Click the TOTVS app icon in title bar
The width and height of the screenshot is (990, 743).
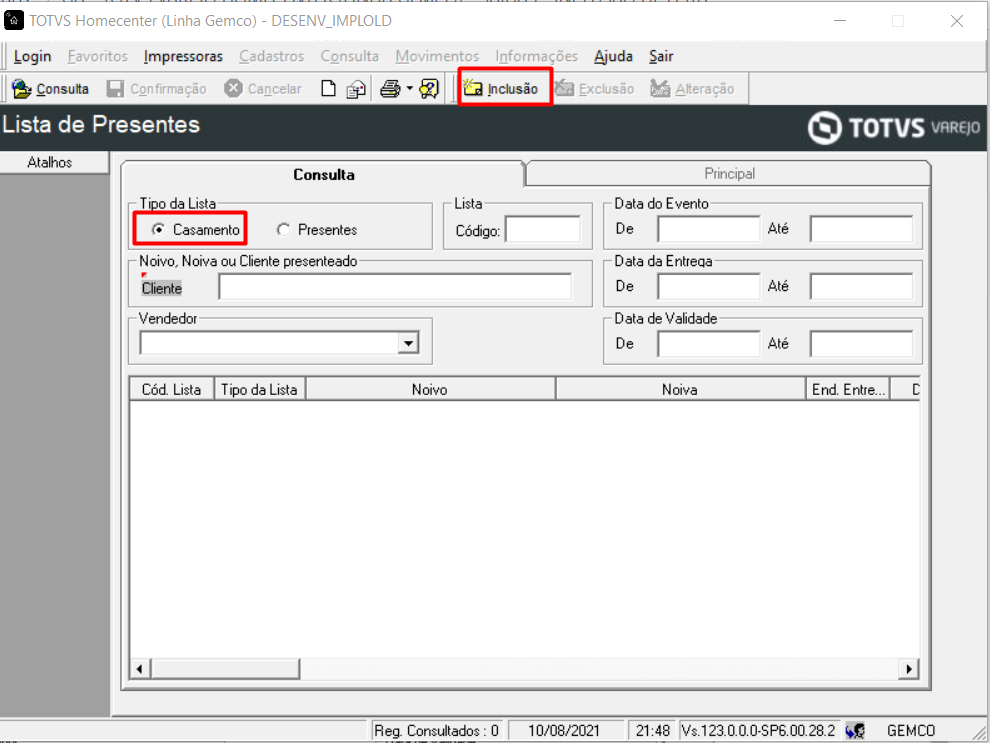pos(14,20)
